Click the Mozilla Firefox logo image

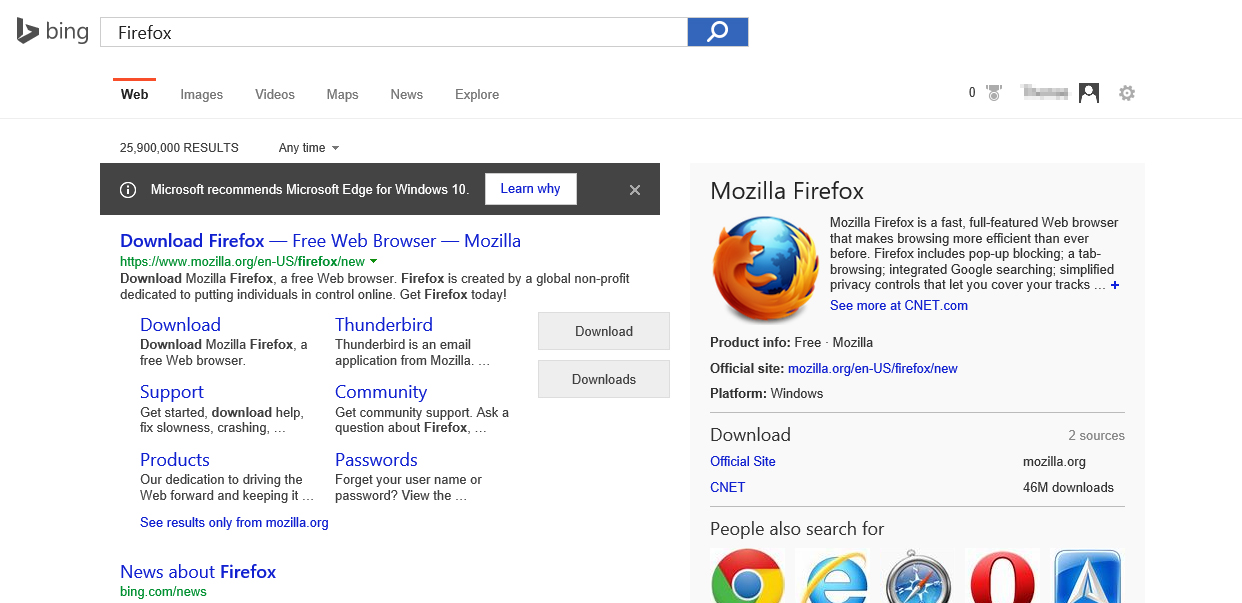765,270
